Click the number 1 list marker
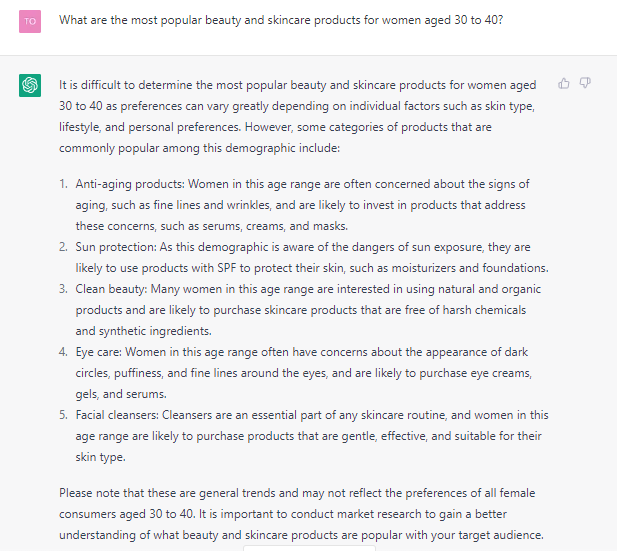The width and height of the screenshot is (617, 551). [64, 184]
